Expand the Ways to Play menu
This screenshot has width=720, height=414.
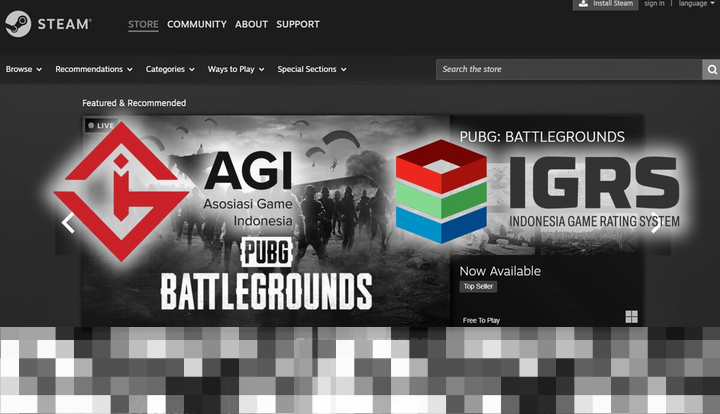[235, 70]
